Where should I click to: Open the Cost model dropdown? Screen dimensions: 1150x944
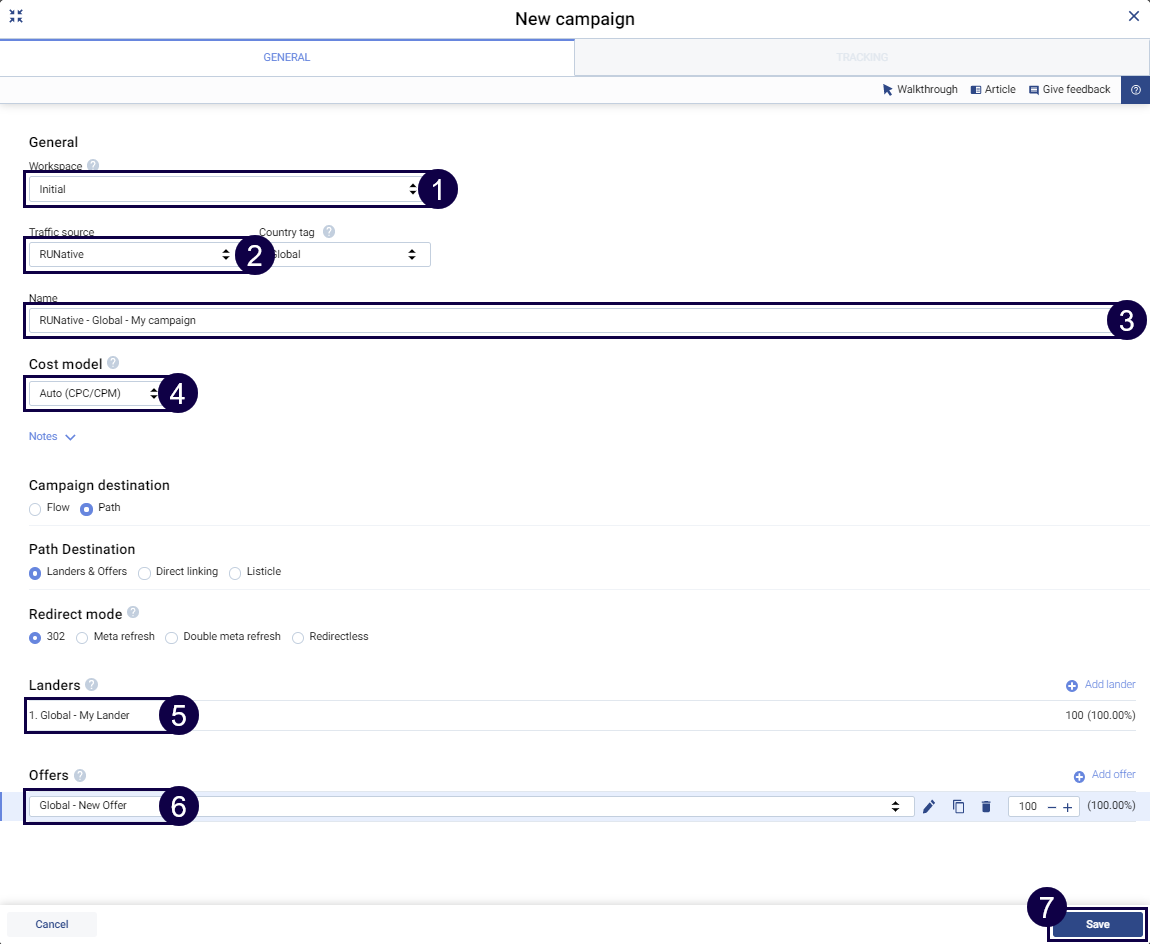97,394
